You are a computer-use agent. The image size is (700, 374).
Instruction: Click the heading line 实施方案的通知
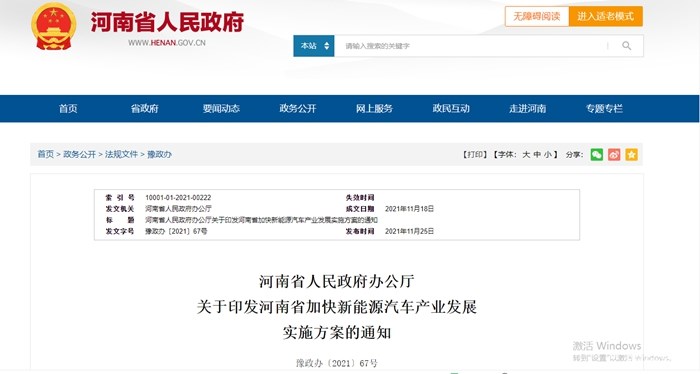pyautogui.click(x=337, y=333)
